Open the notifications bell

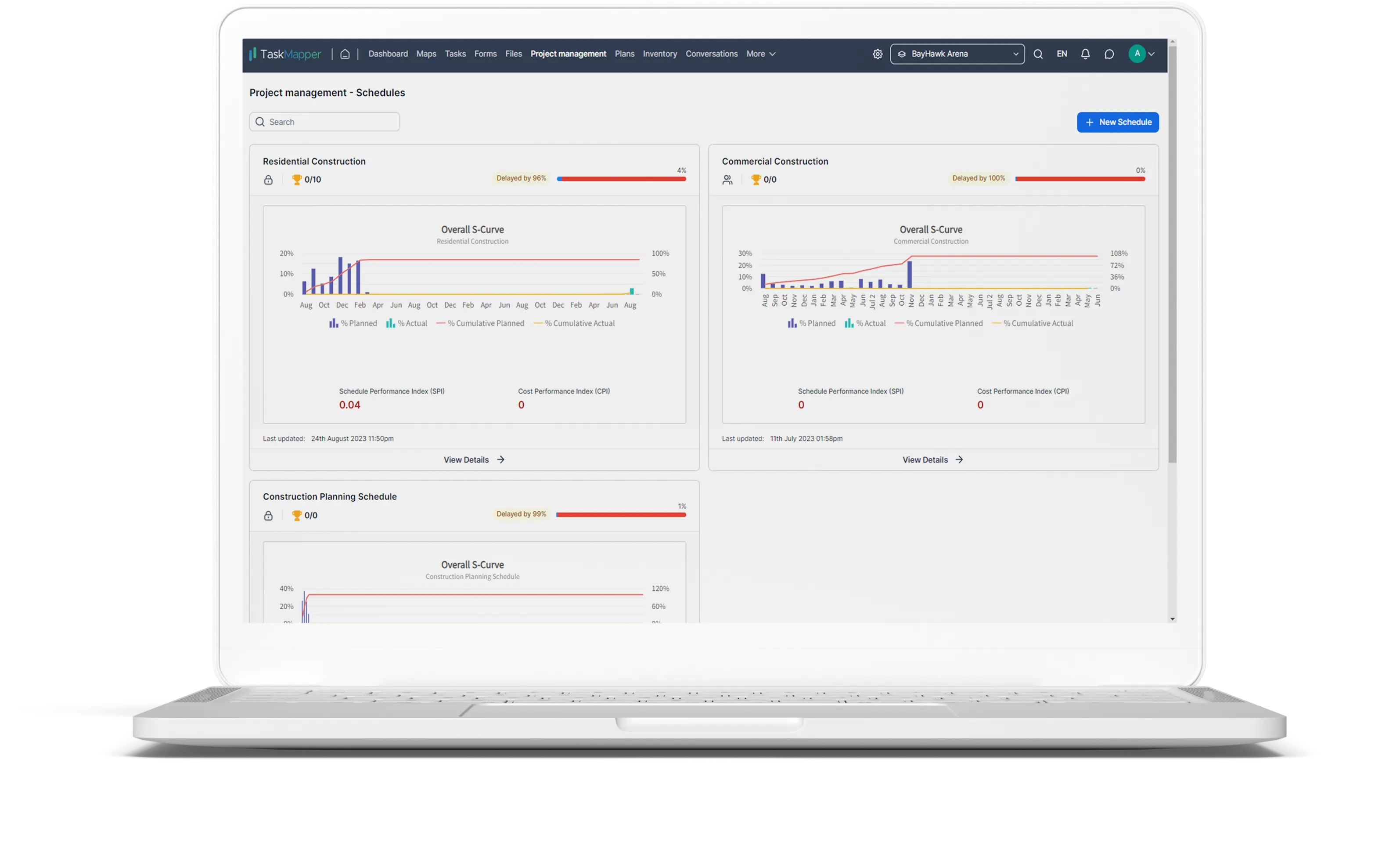tap(1085, 54)
